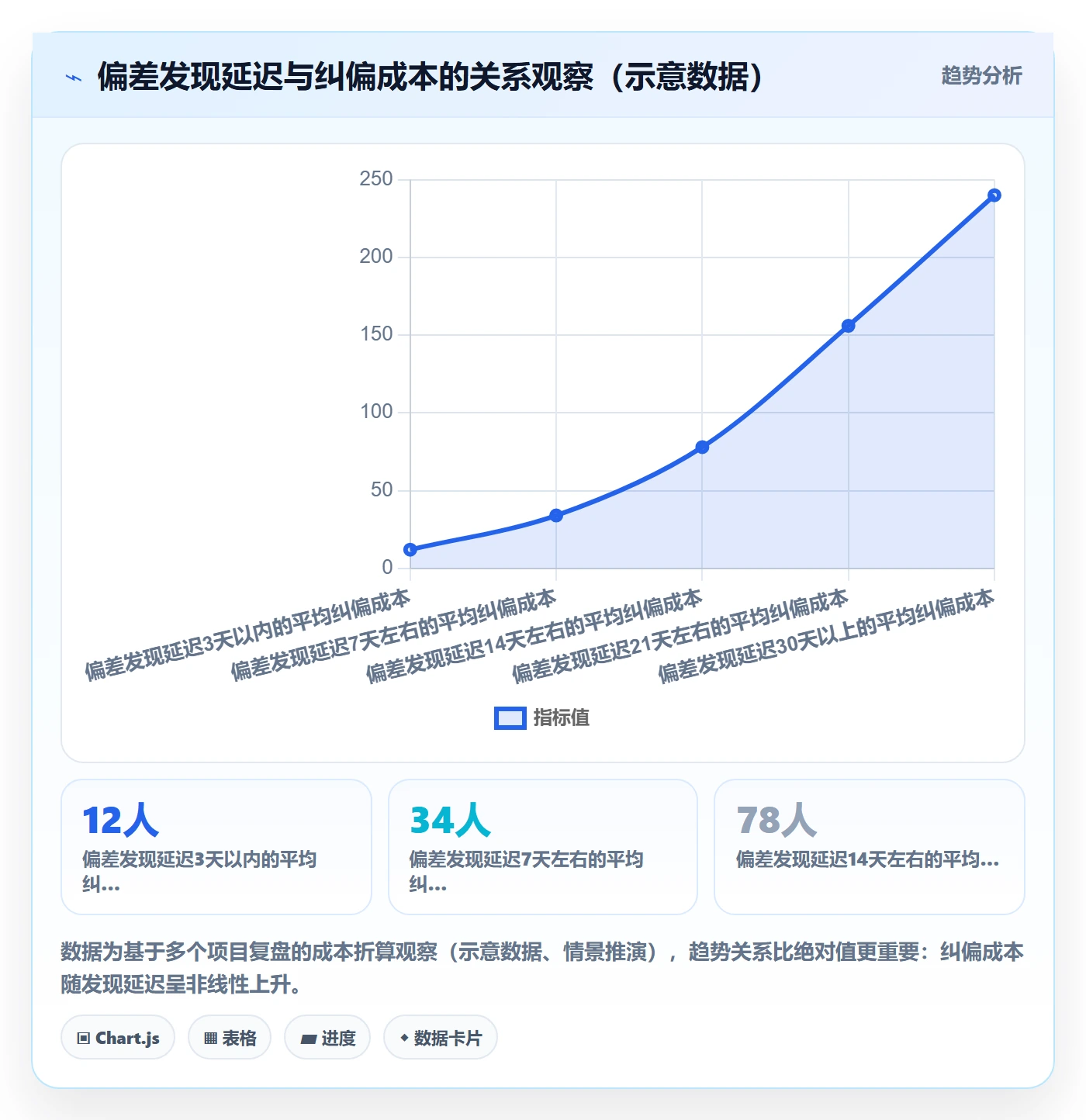Open the 34人 data card

pos(543,847)
